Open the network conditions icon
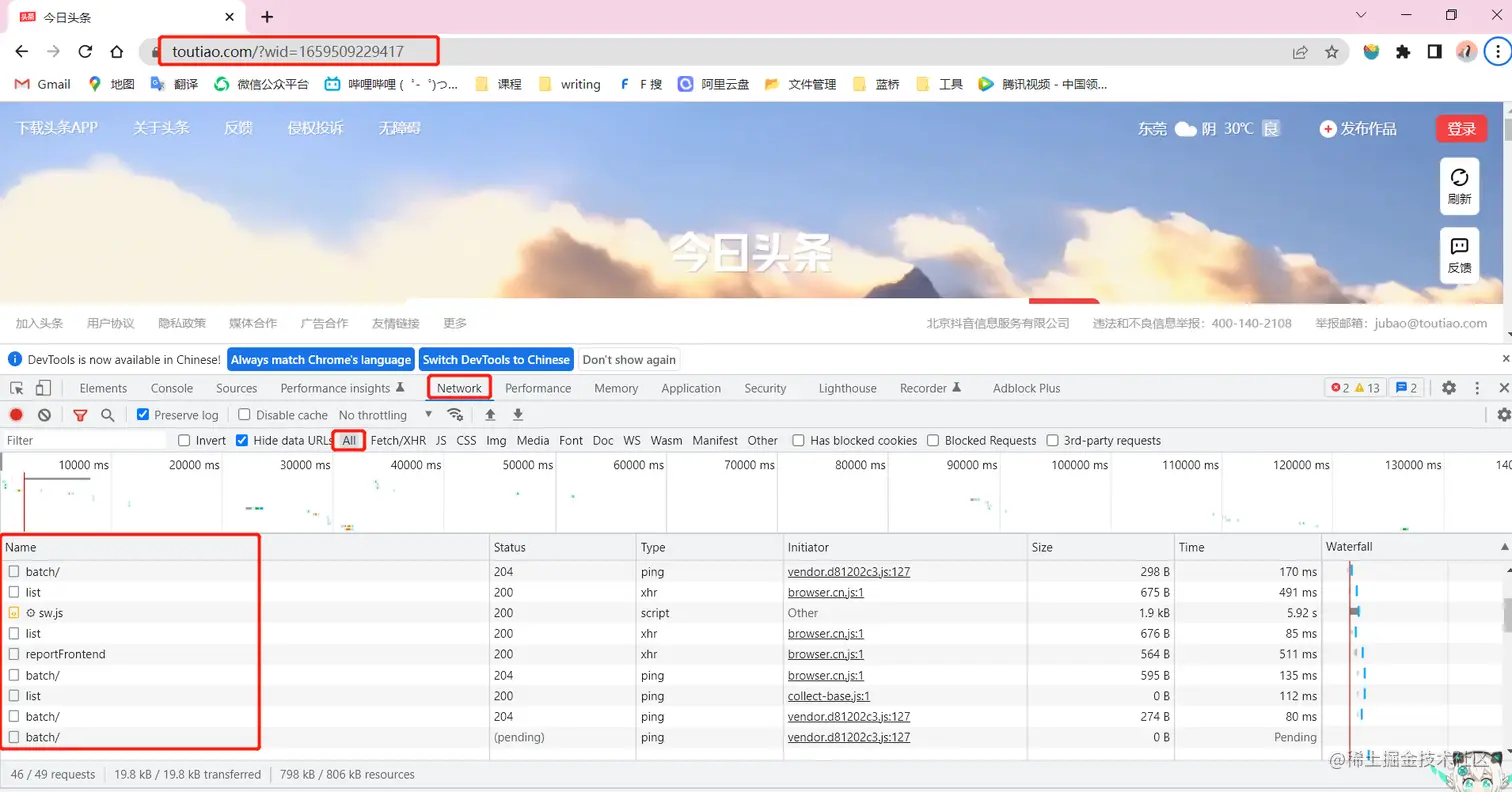 tap(455, 415)
